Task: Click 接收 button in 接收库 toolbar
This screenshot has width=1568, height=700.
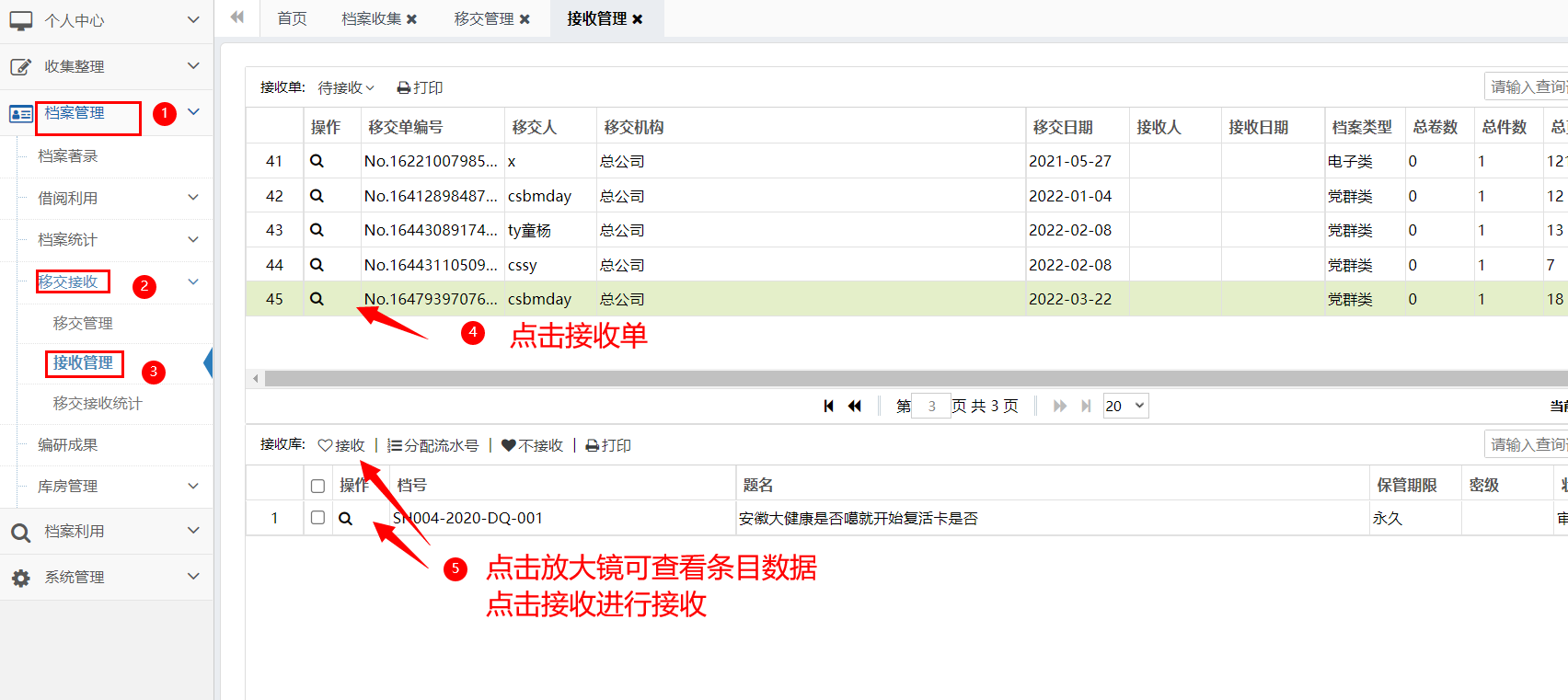Action: coord(341,445)
